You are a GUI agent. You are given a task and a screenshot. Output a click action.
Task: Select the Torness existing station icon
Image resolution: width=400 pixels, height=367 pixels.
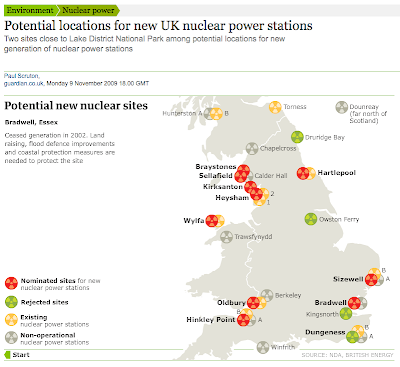click(x=275, y=107)
